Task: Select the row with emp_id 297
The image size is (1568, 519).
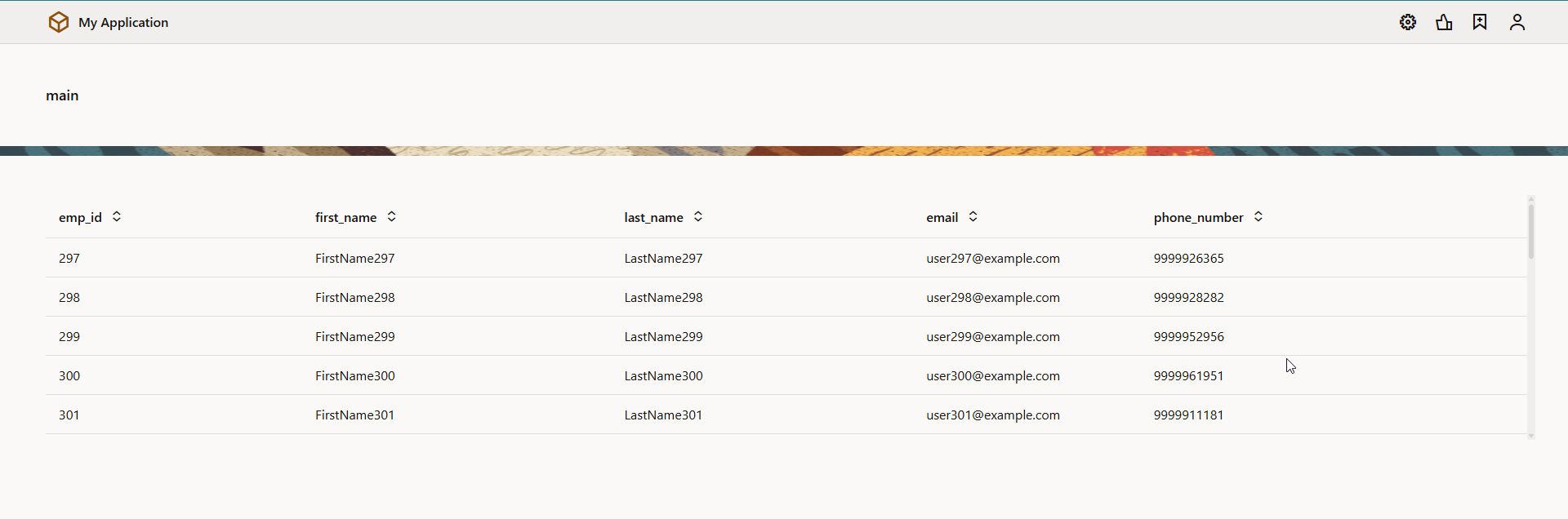Action: (69, 258)
